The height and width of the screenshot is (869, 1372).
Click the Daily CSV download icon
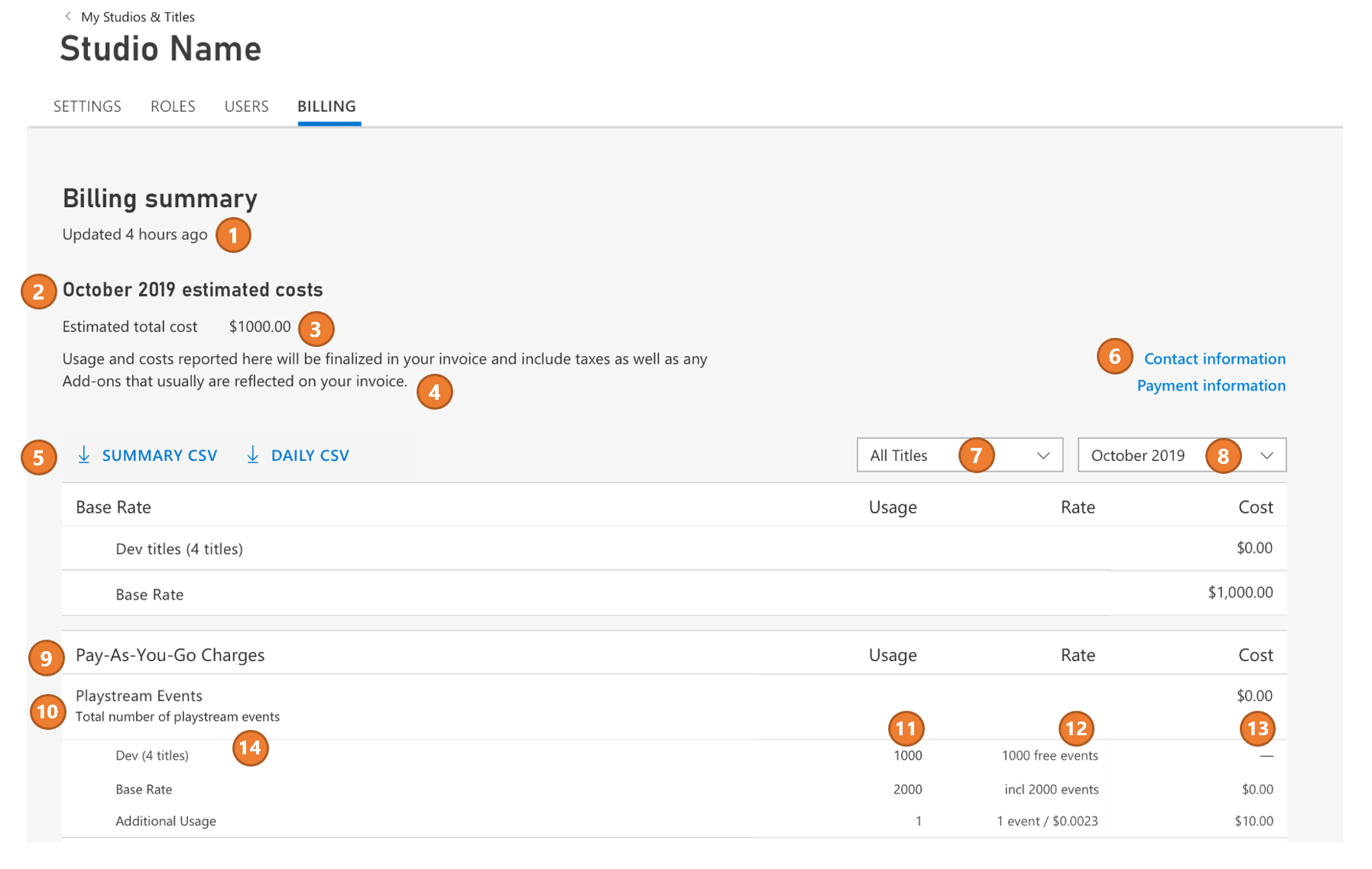252,455
